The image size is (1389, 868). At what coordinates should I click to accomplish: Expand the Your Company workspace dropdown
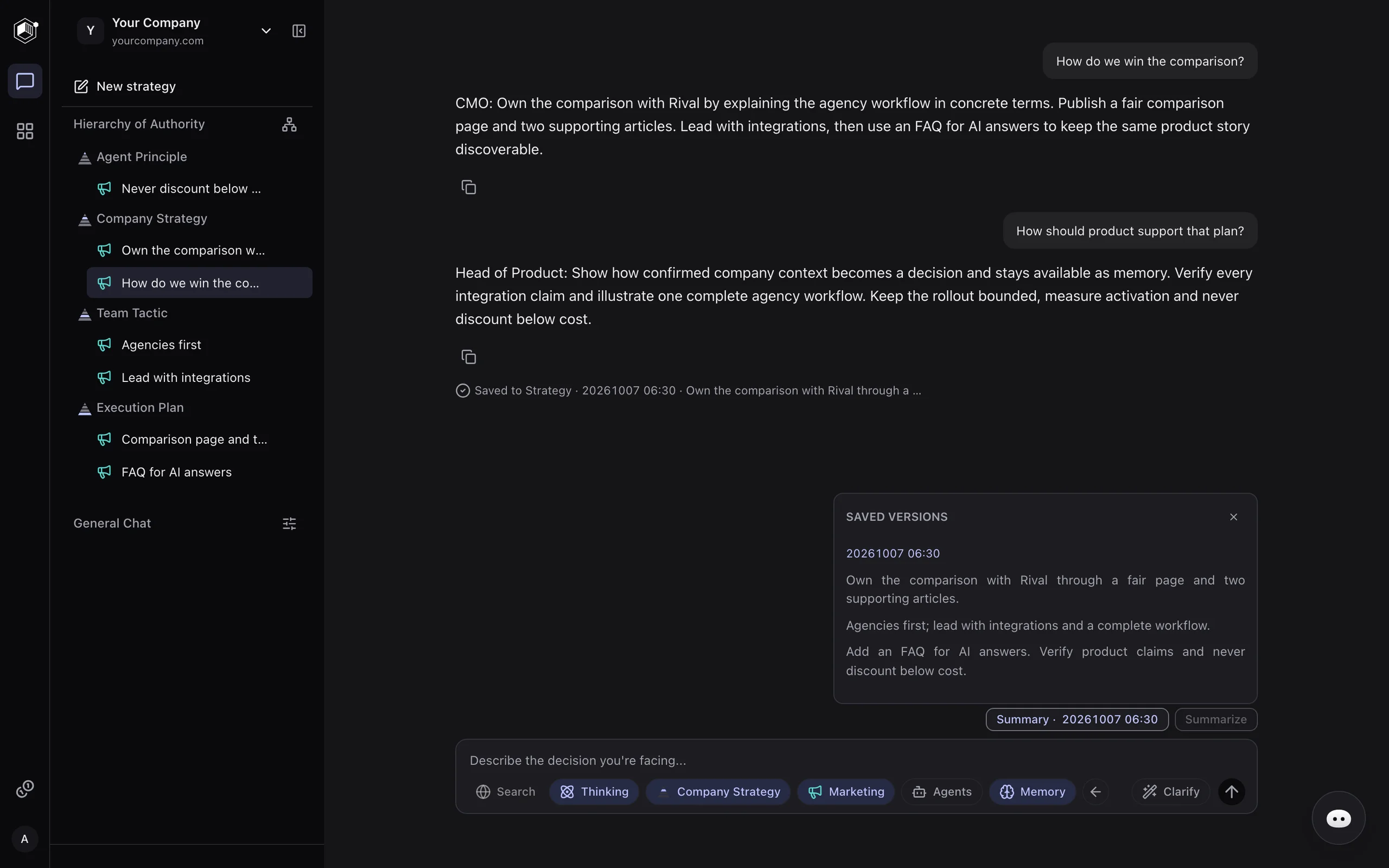(x=266, y=31)
